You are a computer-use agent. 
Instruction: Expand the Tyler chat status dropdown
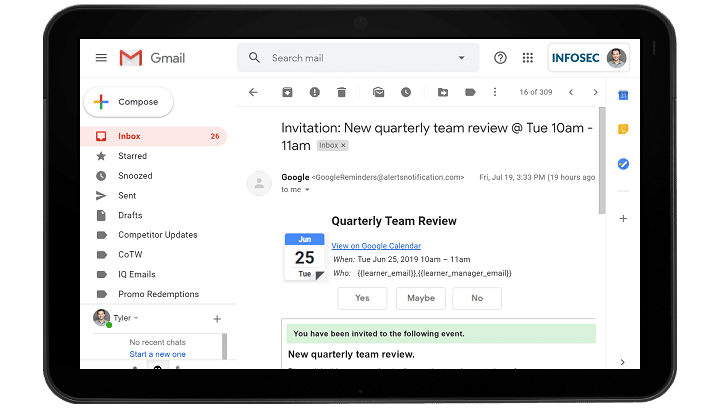136,318
